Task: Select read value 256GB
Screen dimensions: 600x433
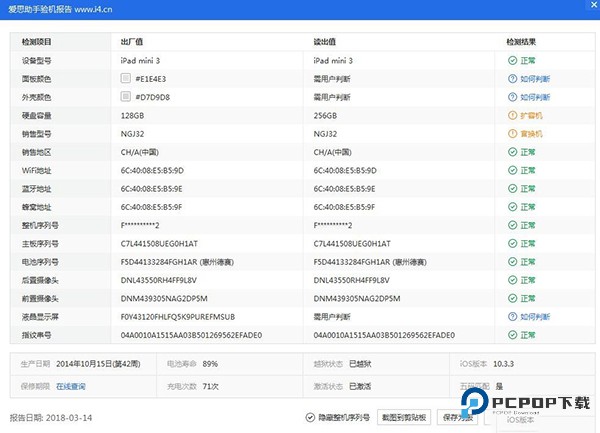Action: 325,116
